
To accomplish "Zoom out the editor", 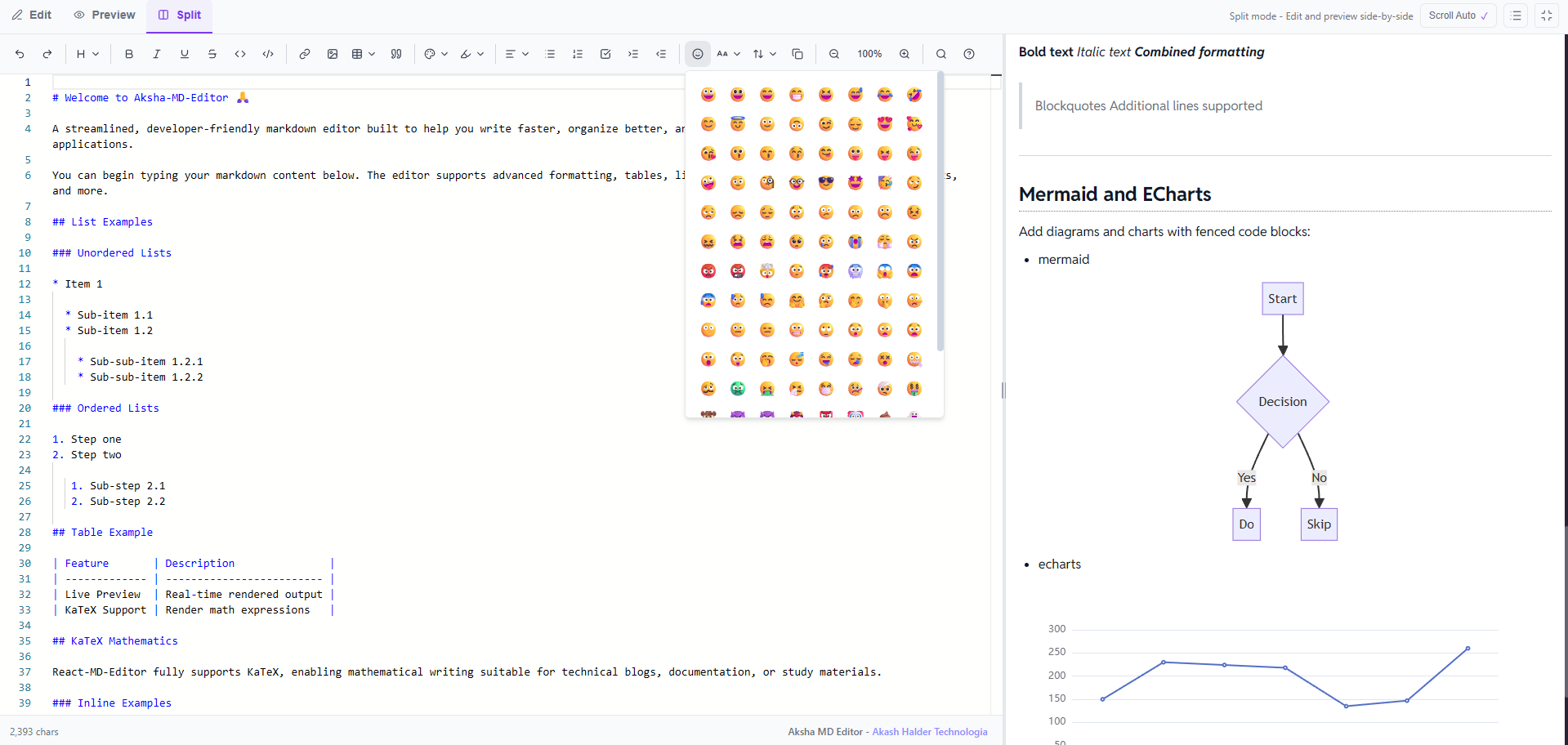I will (x=834, y=54).
